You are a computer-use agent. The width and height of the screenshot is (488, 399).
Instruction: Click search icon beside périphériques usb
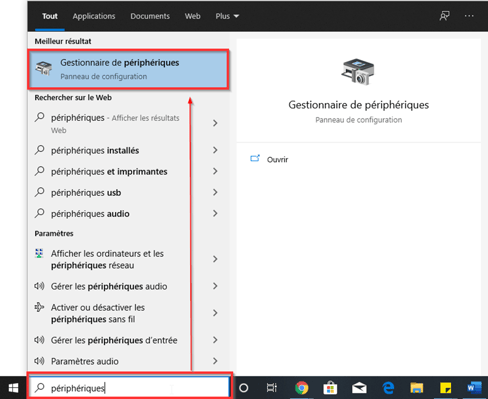pos(39,192)
